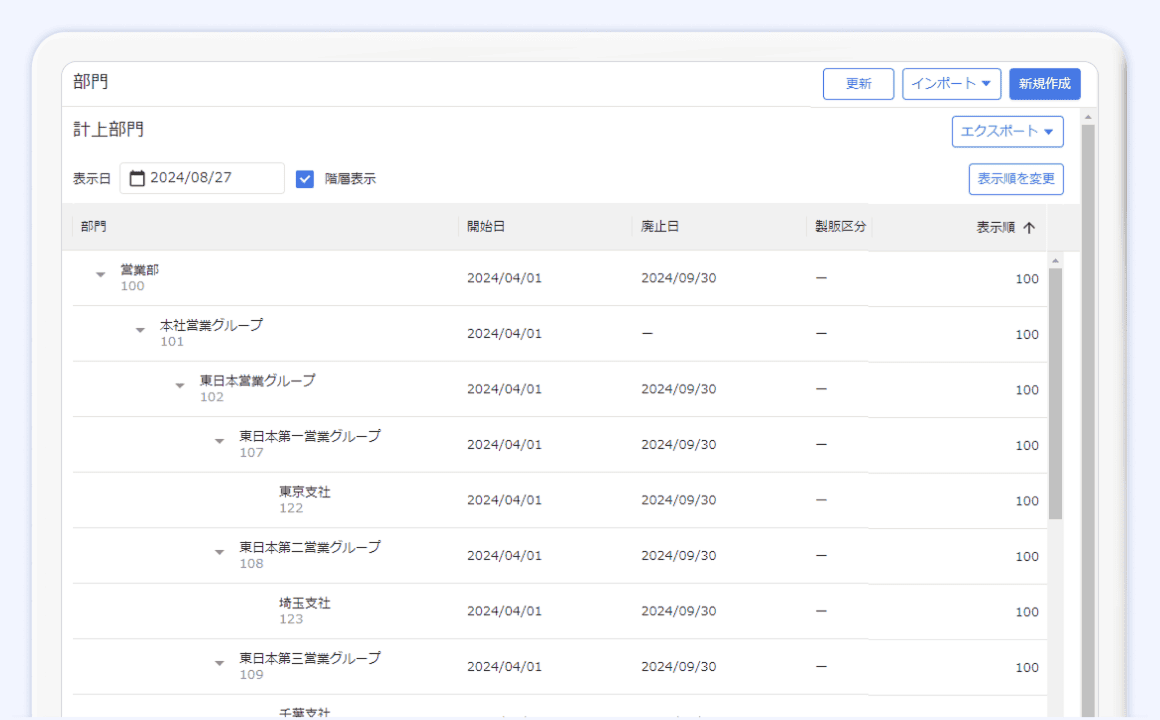Open the エクスポート dropdown menu

pyautogui.click(x=1007, y=132)
